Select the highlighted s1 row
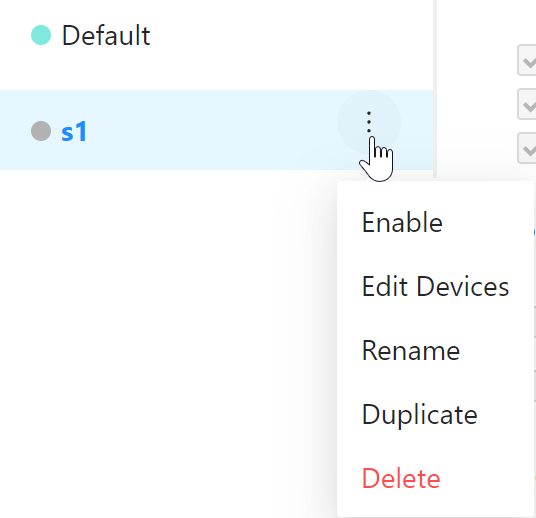 [x=216, y=130]
